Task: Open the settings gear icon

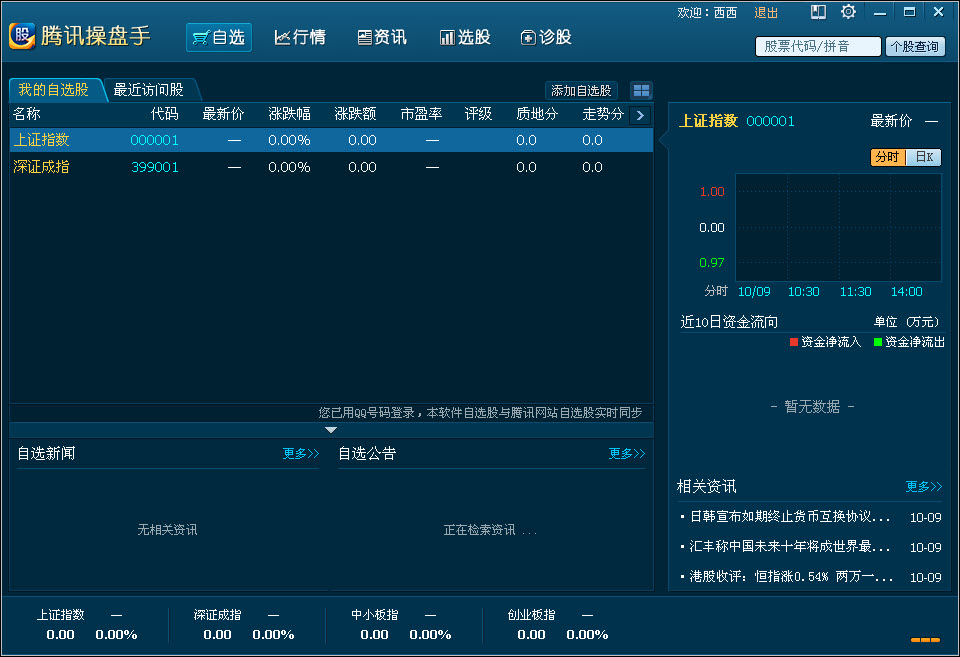Action: tap(848, 12)
